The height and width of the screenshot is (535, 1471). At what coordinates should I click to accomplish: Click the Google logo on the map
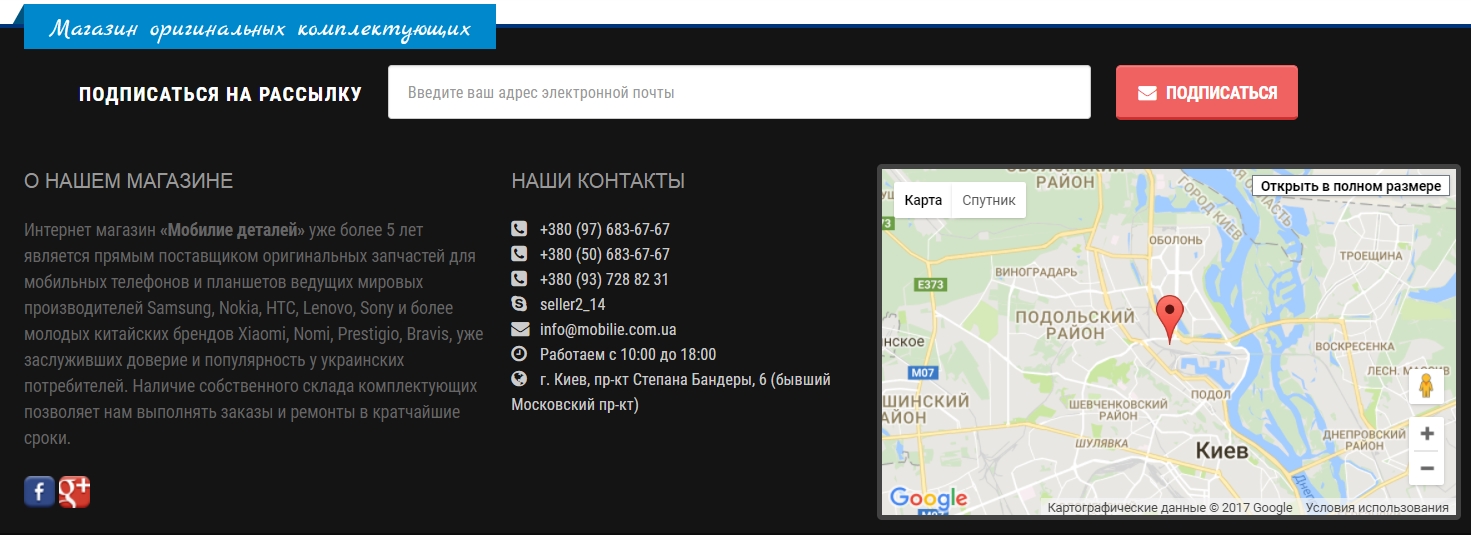[x=928, y=498]
